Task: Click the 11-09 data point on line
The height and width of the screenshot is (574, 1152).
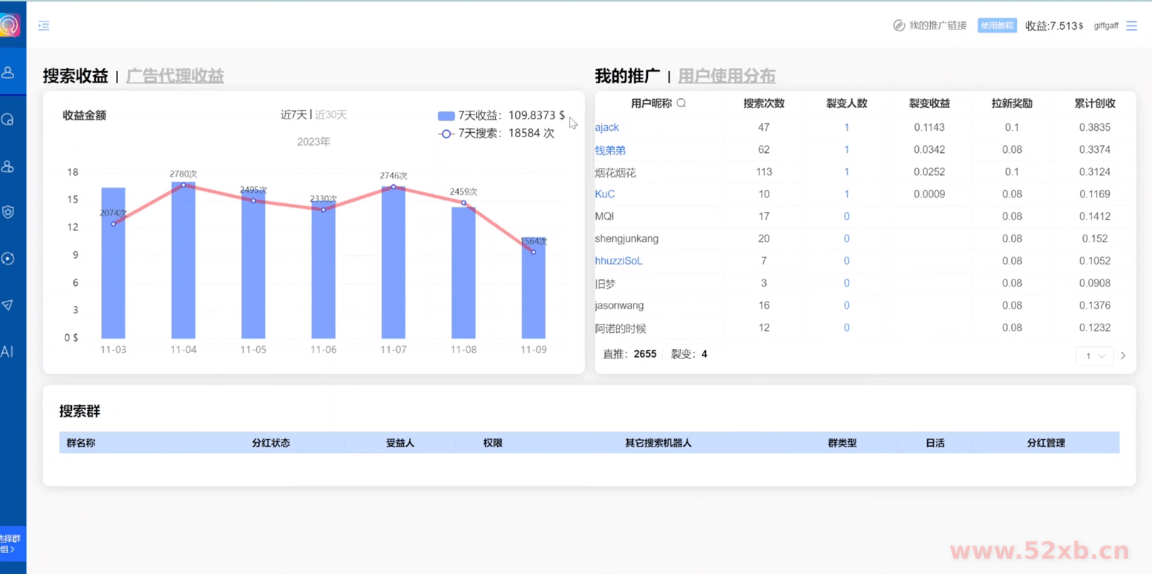Action: tap(533, 252)
